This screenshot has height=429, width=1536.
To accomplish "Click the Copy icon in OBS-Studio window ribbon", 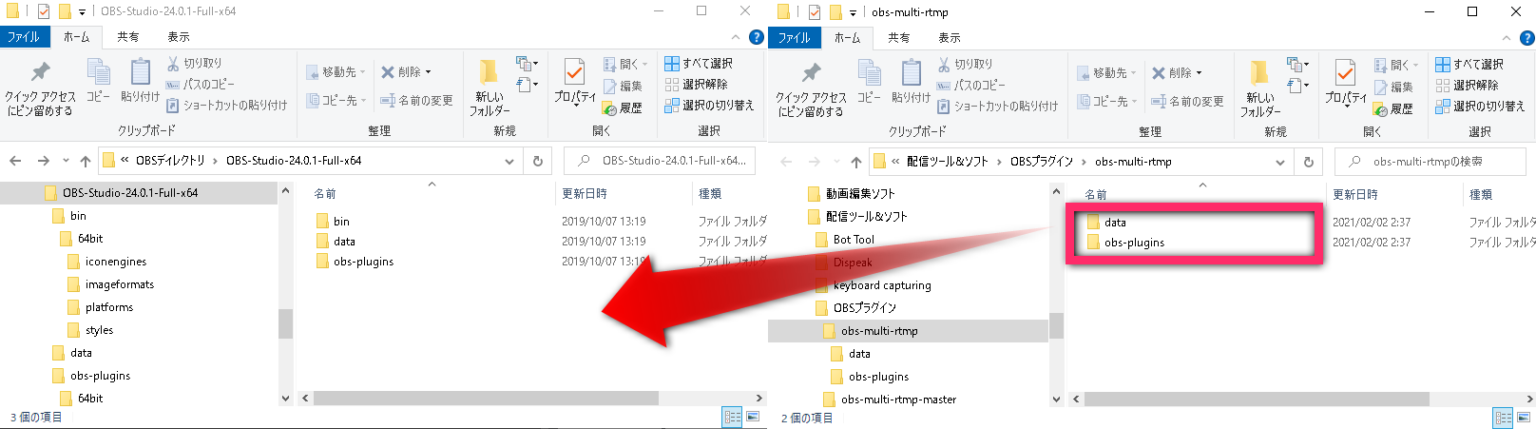I will tap(98, 81).
